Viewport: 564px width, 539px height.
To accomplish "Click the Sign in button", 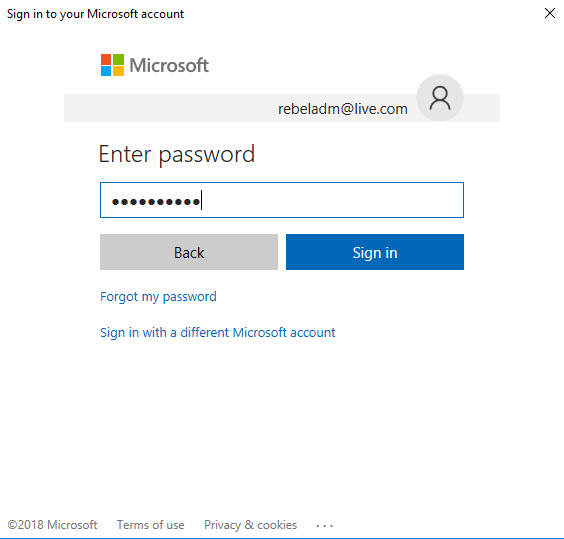I will point(375,252).
